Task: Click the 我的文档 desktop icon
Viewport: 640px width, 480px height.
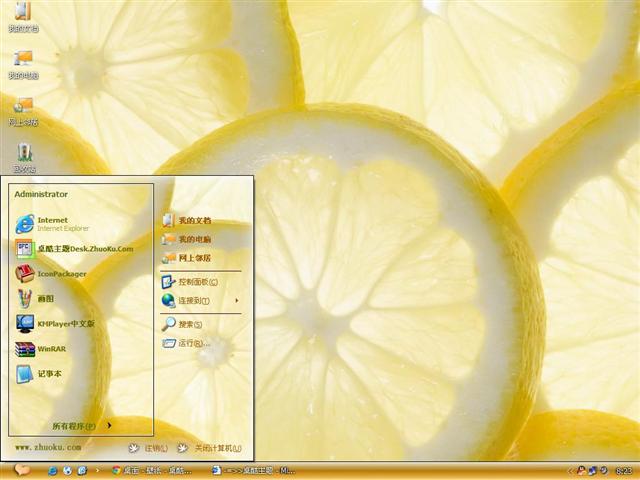Action: pyautogui.click(x=23, y=17)
